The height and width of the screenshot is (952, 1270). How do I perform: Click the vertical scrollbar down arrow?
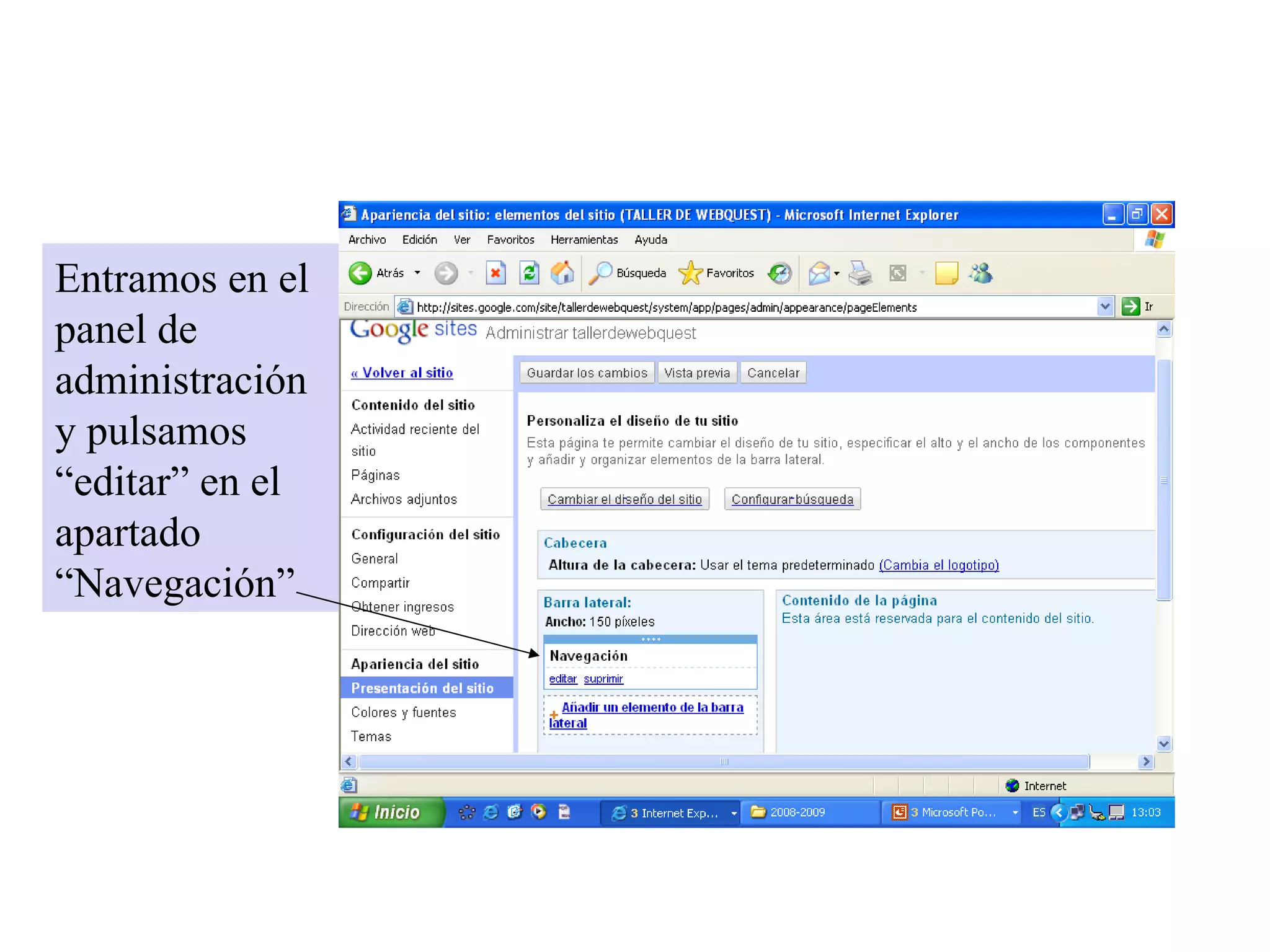click(x=1164, y=744)
